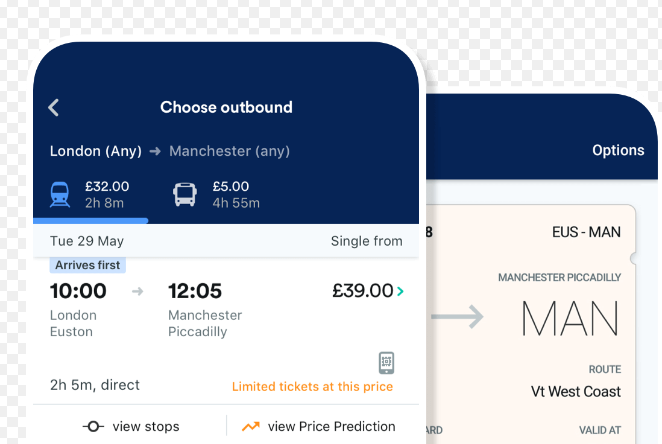Expand the £39.00 fare chevron
The width and height of the screenshot is (662, 444).
pyautogui.click(x=400, y=291)
